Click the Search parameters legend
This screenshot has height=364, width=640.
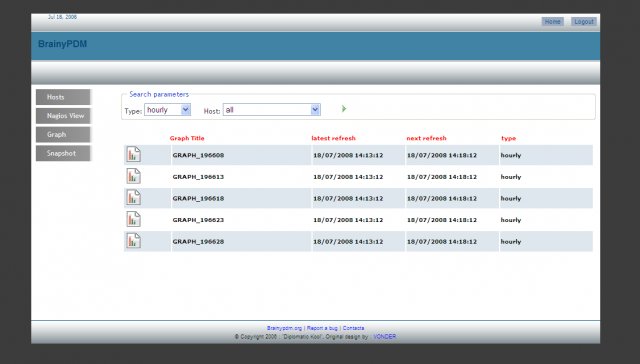pos(159,94)
